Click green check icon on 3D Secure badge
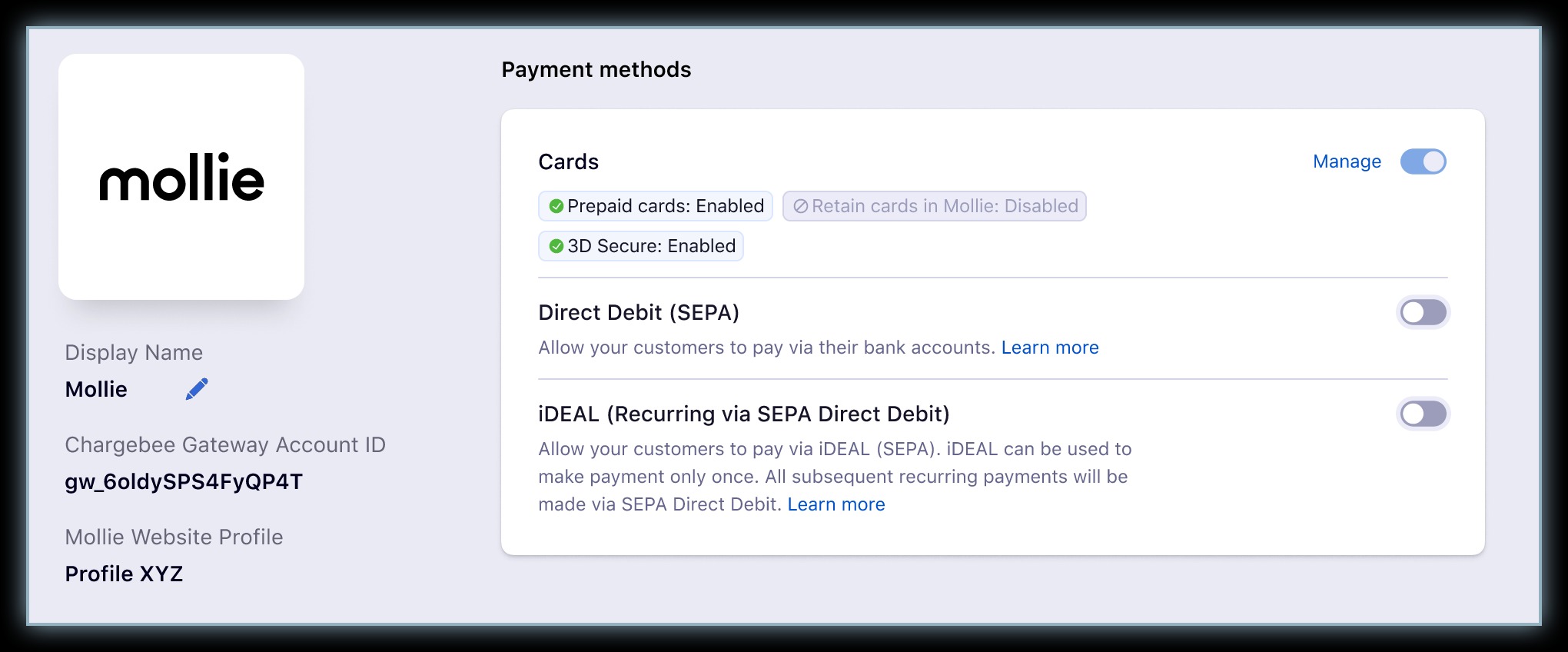This screenshot has width=1568, height=652. click(x=556, y=246)
